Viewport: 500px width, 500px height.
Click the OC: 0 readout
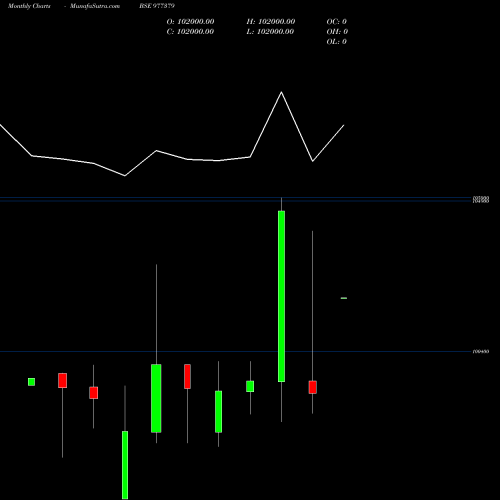tap(337, 22)
